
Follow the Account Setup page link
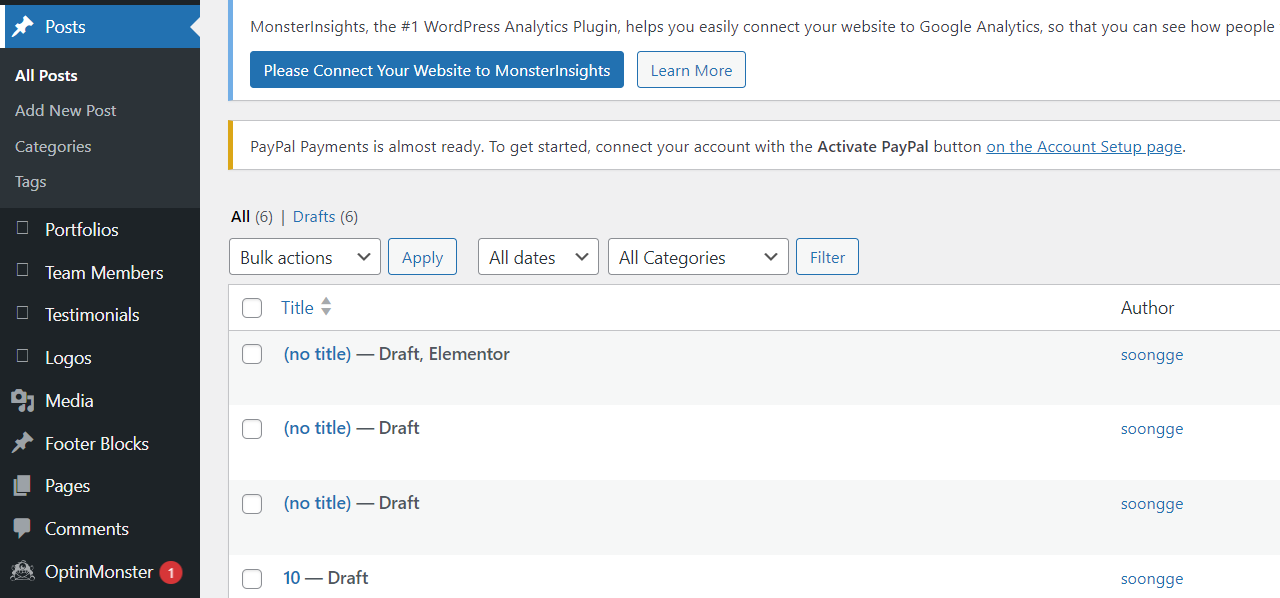[x=1084, y=147]
